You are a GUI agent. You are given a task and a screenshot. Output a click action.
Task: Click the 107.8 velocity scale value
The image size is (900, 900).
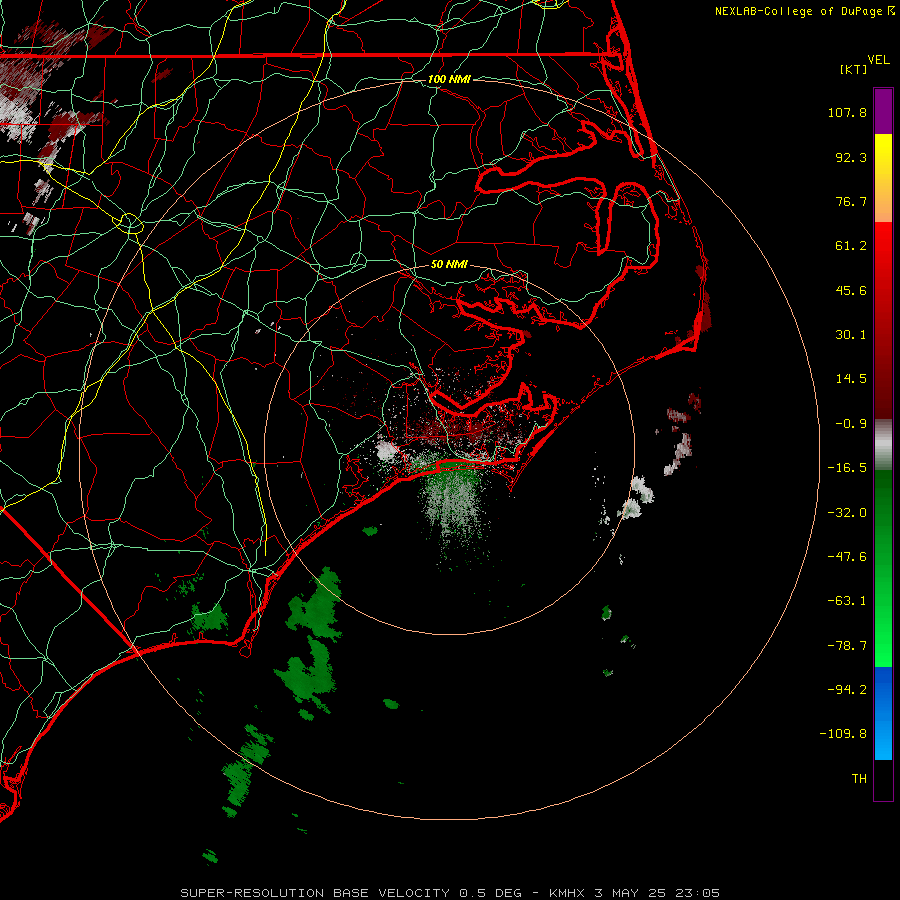tap(847, 112)
